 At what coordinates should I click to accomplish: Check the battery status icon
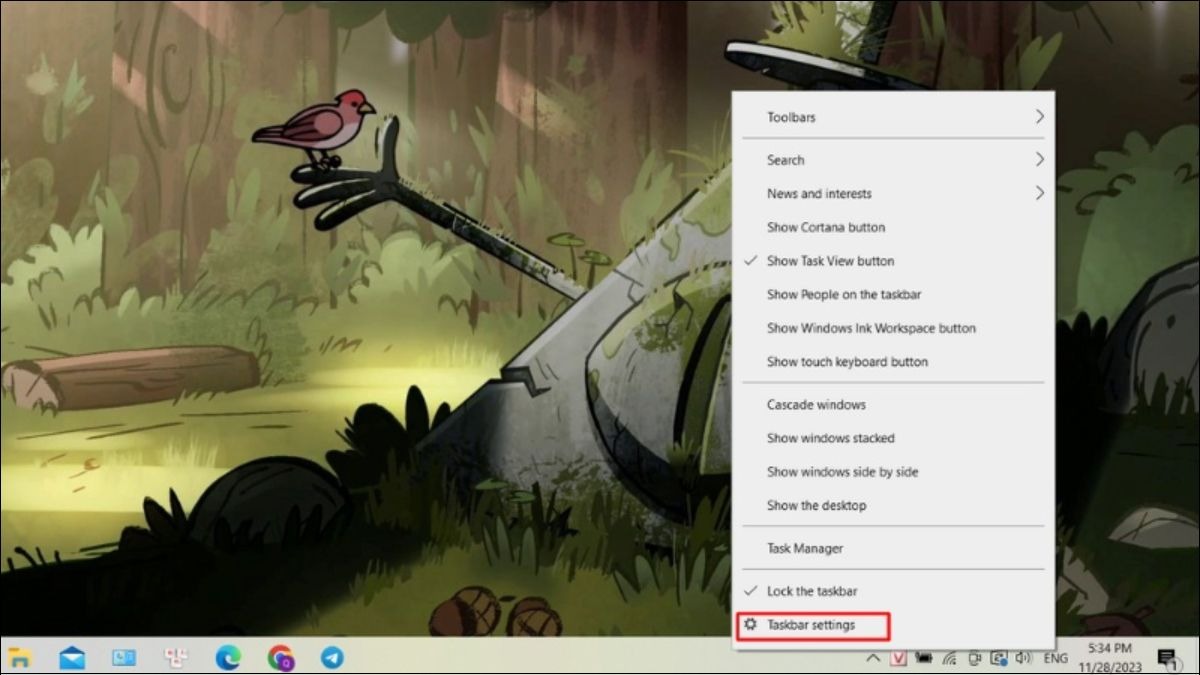point(924,658)
